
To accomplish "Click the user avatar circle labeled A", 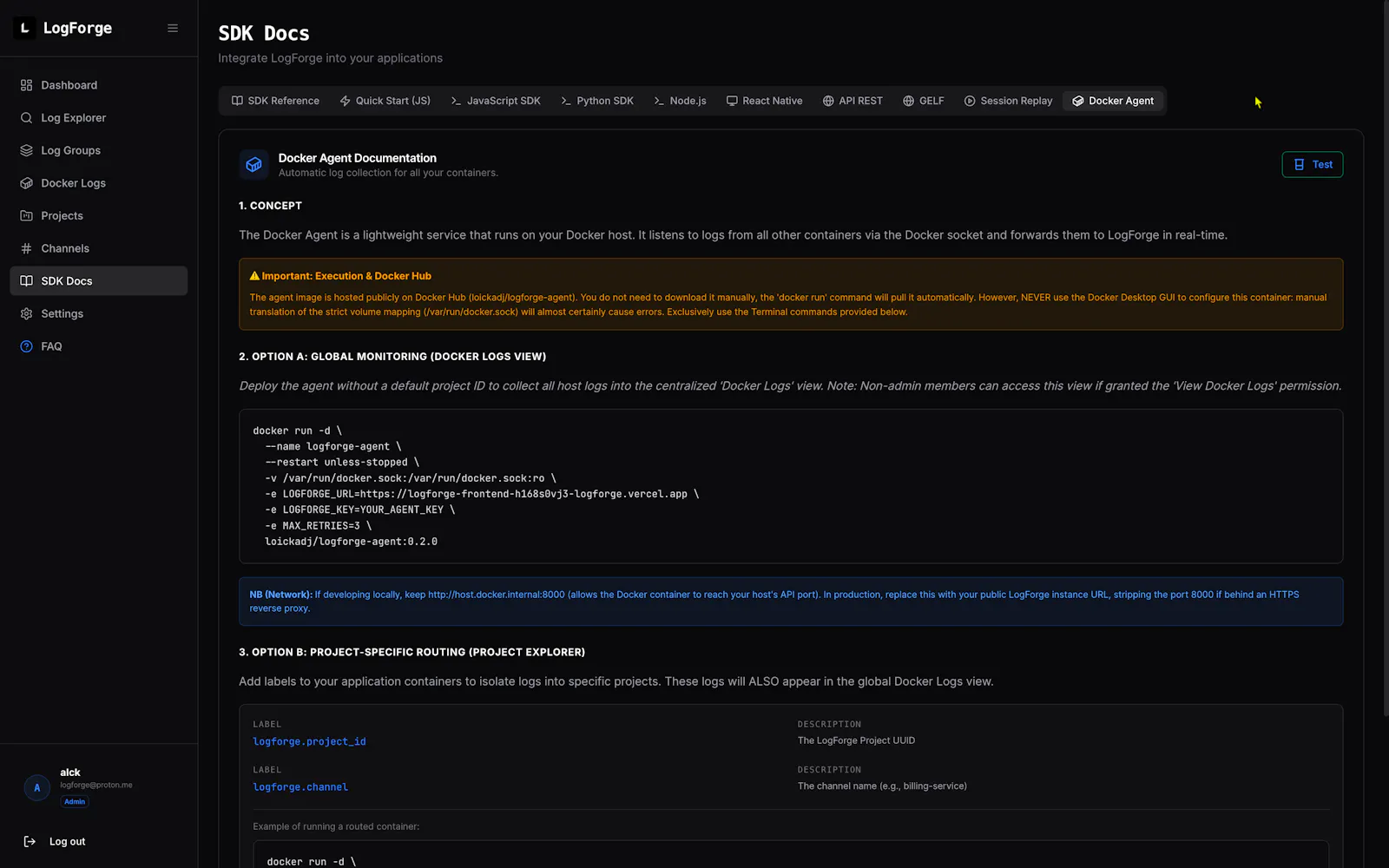I will (x=36, y=787).
